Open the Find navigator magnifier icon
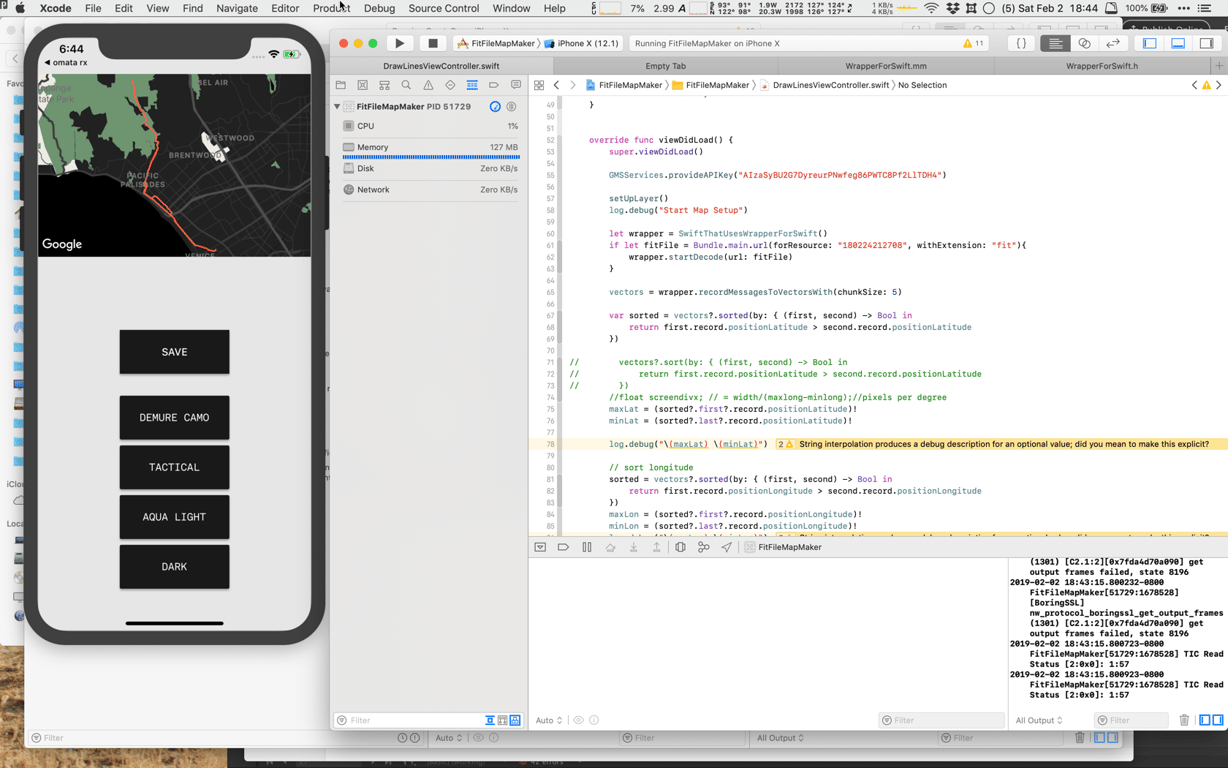Image resolution: width=1228 pixels, height=768 pixels. pos(406,86)
